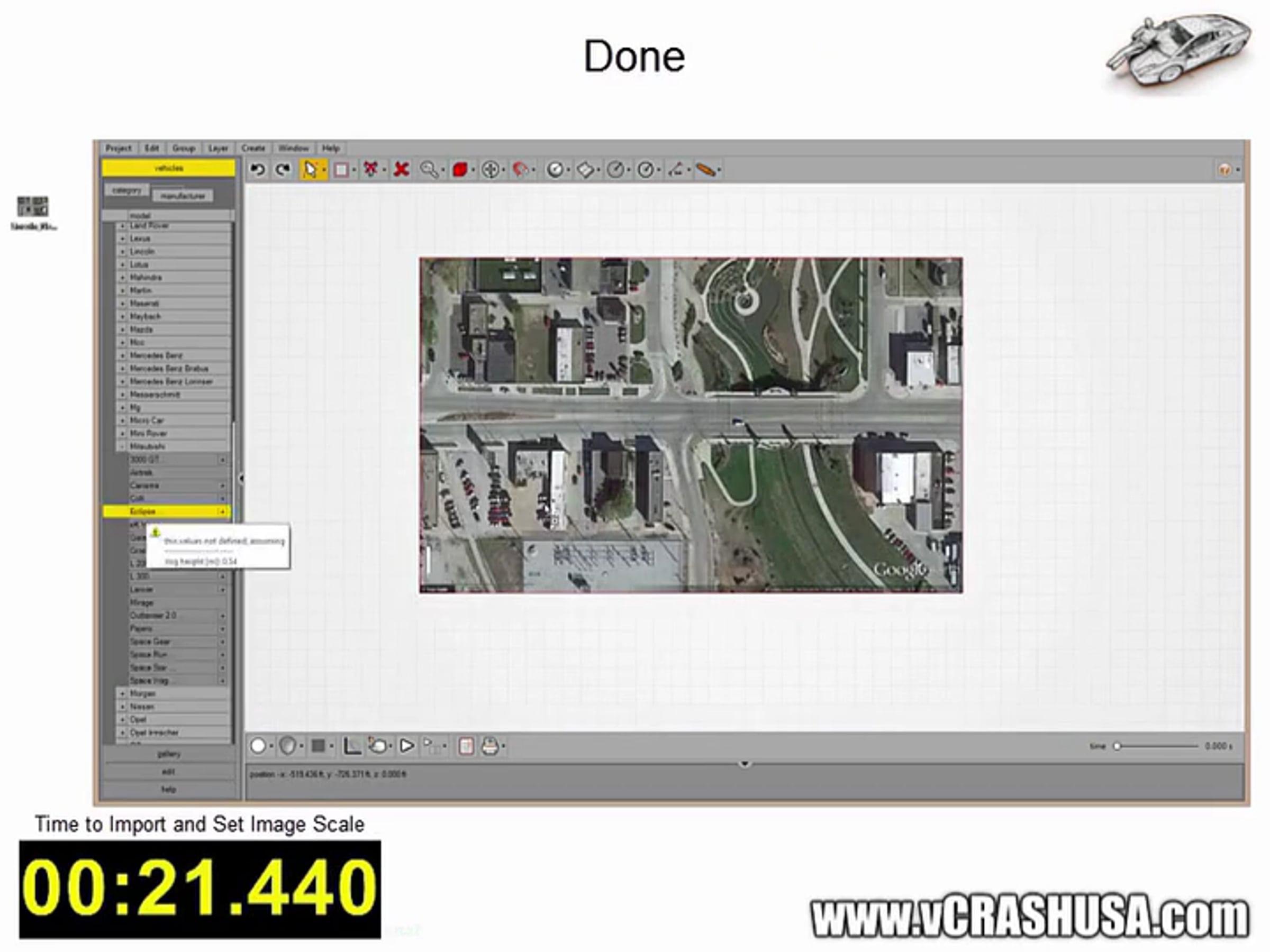Click the white sphere icon in bottom toolbar
This screenshot has height=952, width=1270.
tap(258, 746)
